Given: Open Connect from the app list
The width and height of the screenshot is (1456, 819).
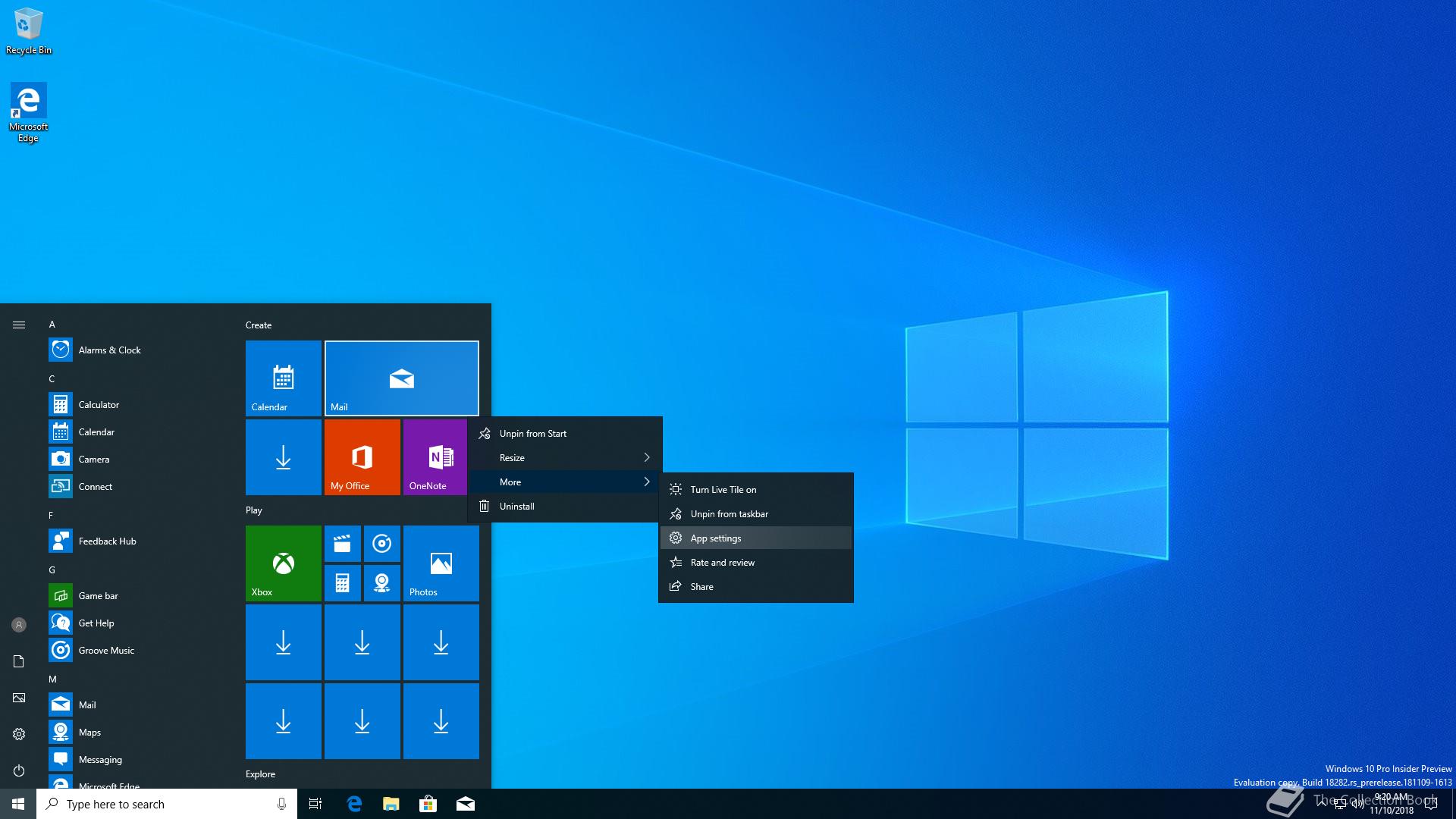Looking at the screenshot, I should click(136, 486).
